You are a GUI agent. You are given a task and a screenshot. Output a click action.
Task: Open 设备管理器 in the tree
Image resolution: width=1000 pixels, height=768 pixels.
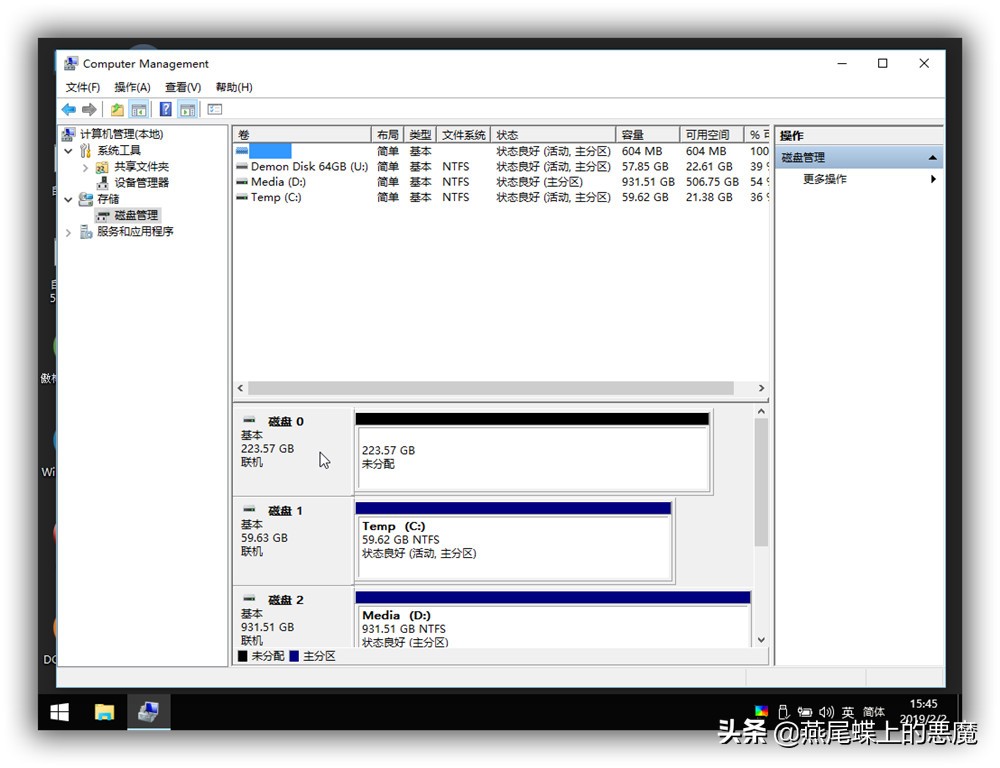coord(141,183)
